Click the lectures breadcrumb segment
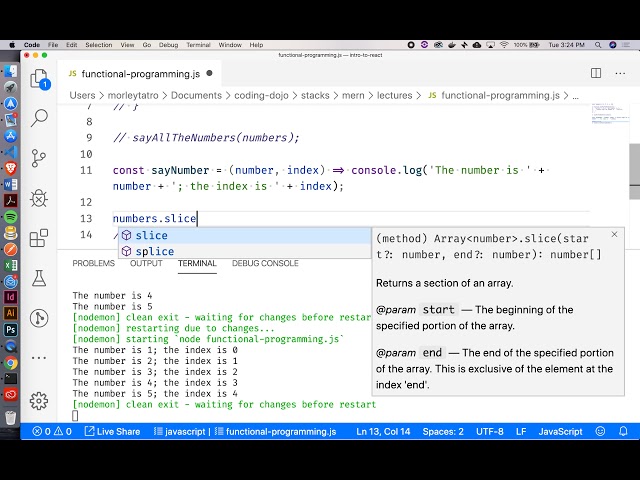The height and width of the screenshot is (480, 640). [394, 96]
